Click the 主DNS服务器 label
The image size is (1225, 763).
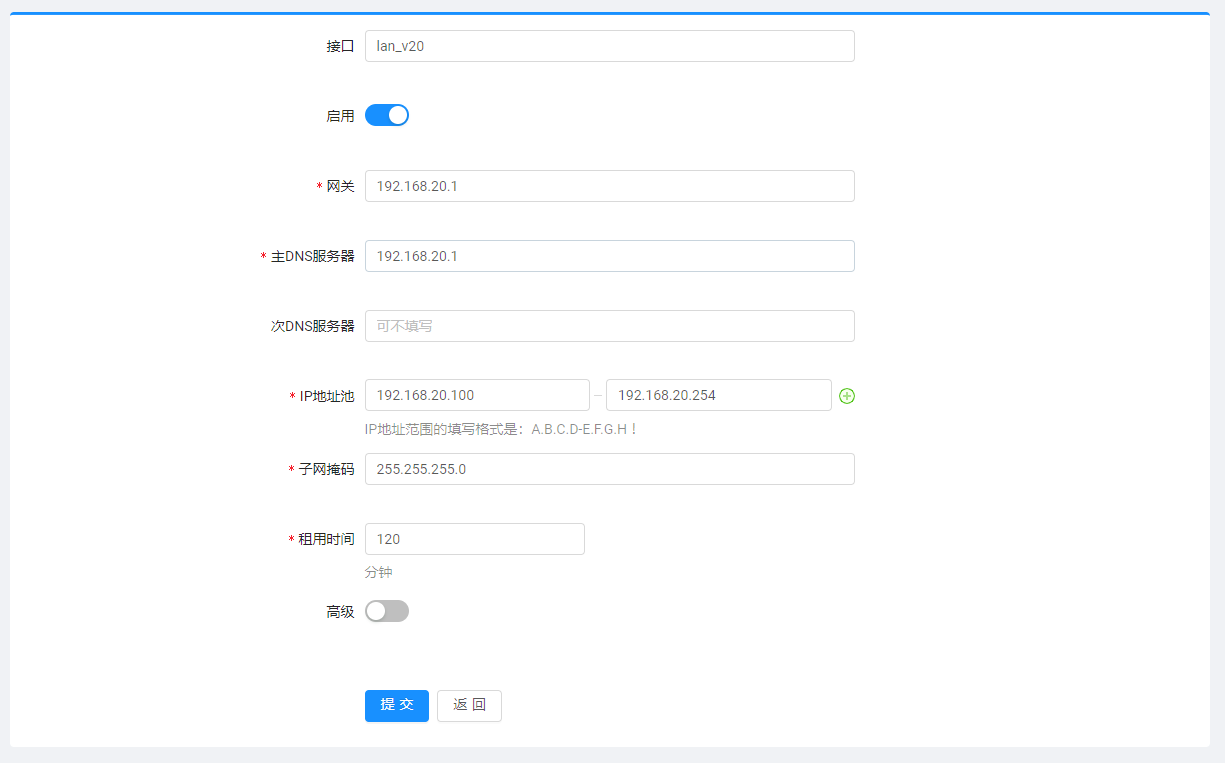tap(313, 256)
